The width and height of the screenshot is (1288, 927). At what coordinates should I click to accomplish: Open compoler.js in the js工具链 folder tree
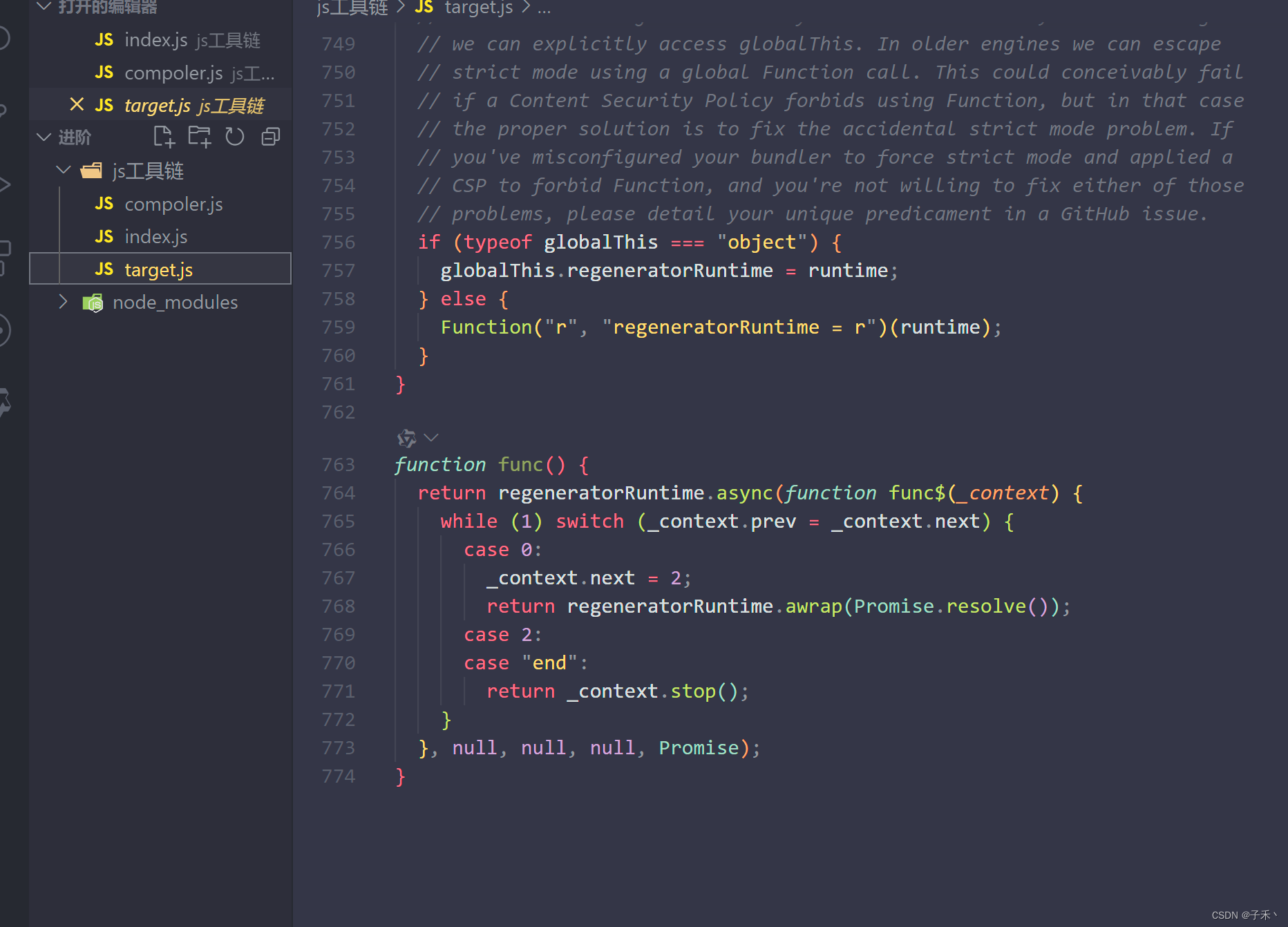160,204
